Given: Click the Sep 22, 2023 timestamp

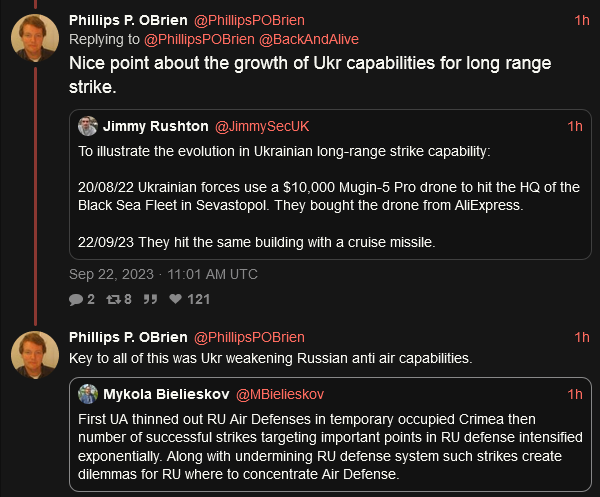Looking at the screenshot, I should [x=163, y=274].
